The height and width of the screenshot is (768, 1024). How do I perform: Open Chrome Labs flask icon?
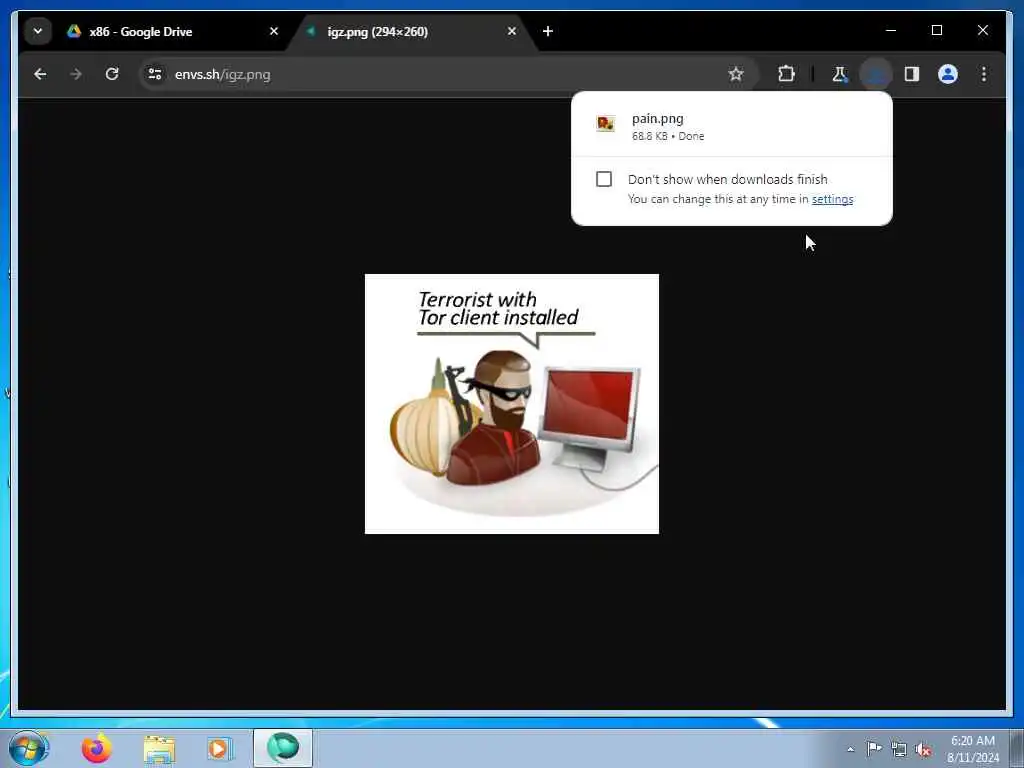click(839, 74)
